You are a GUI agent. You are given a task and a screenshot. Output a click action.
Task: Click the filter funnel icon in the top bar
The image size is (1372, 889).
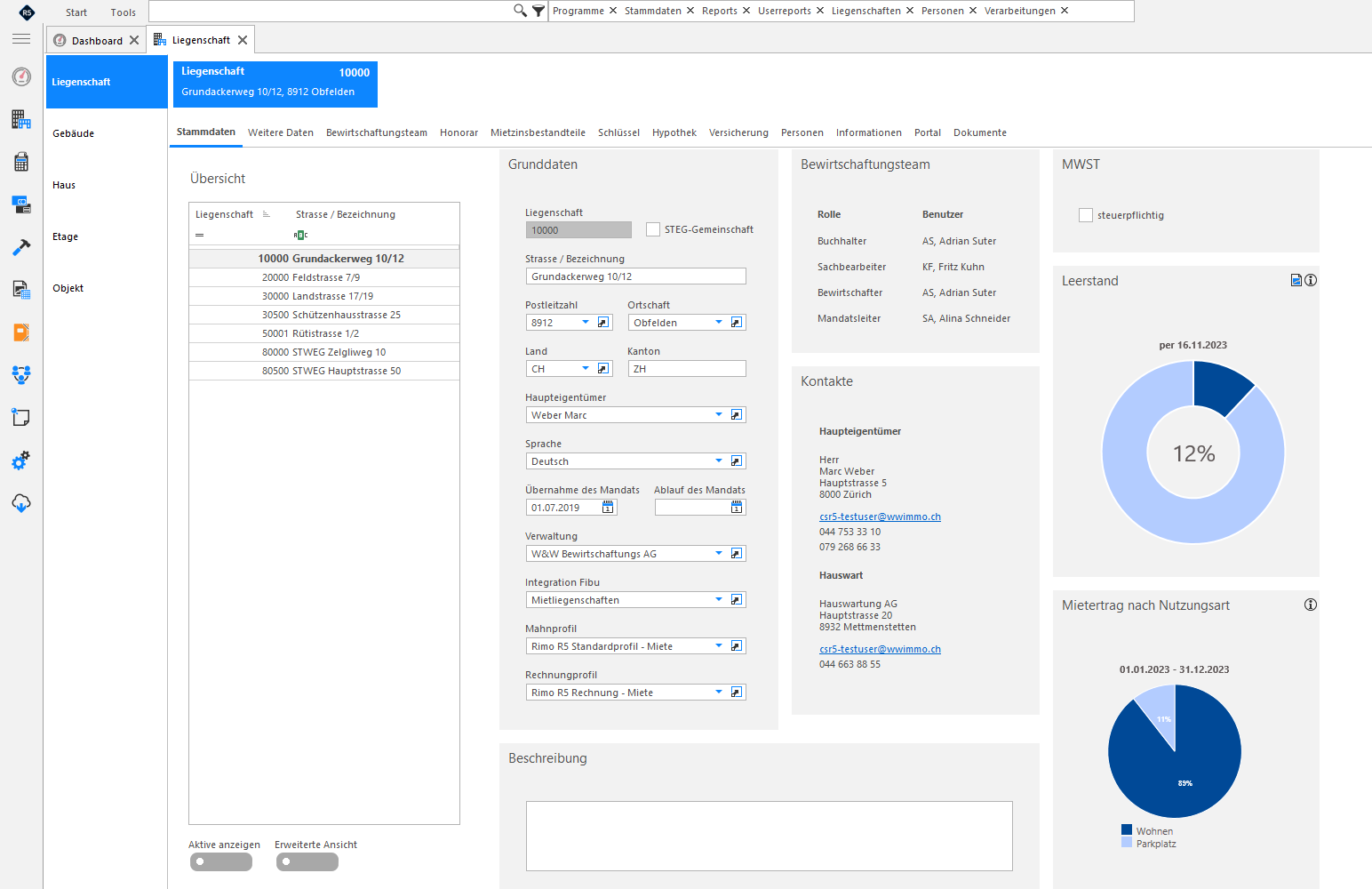(538, 11)
